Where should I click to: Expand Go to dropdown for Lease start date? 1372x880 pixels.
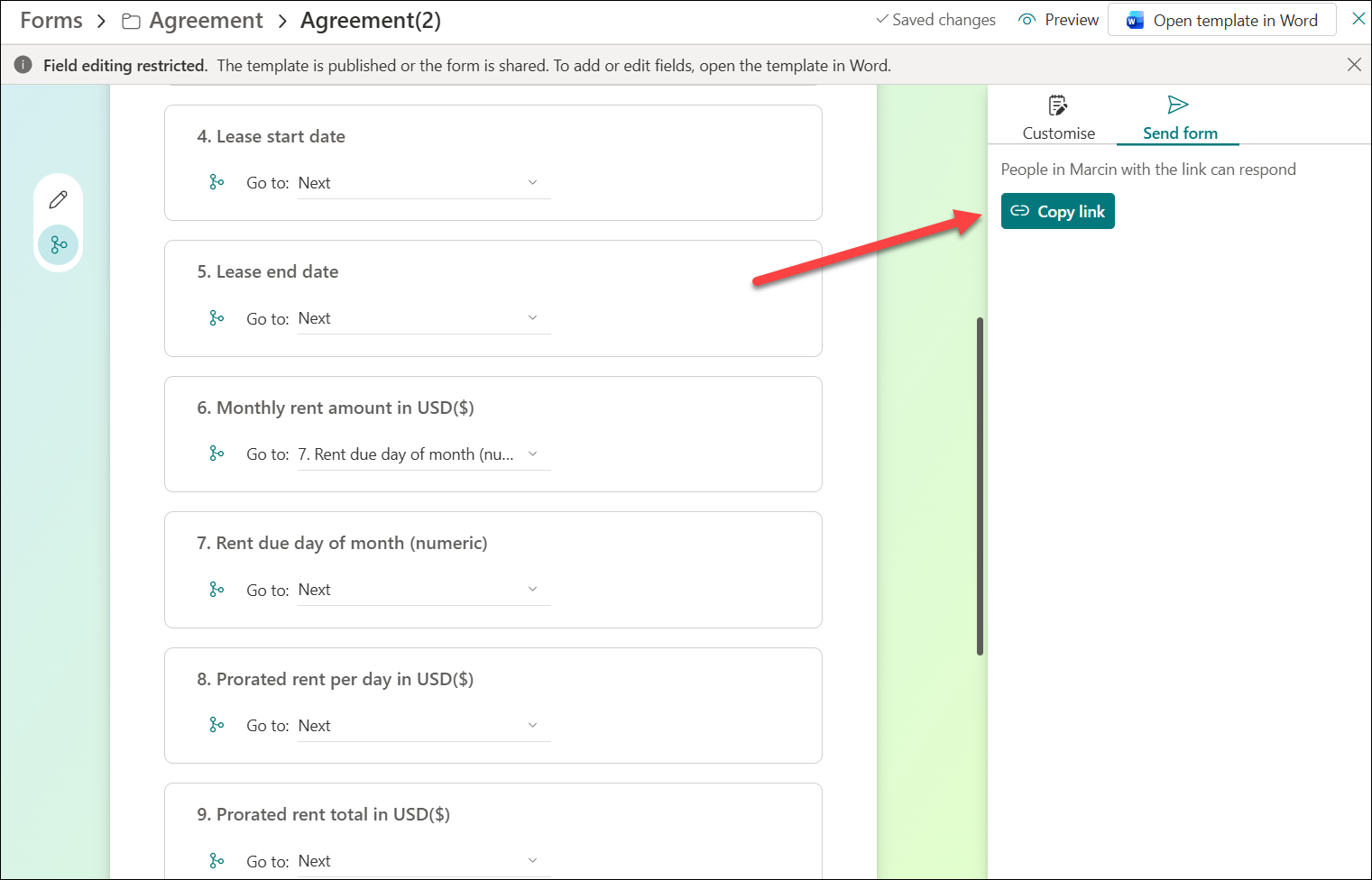pos(423,183)
